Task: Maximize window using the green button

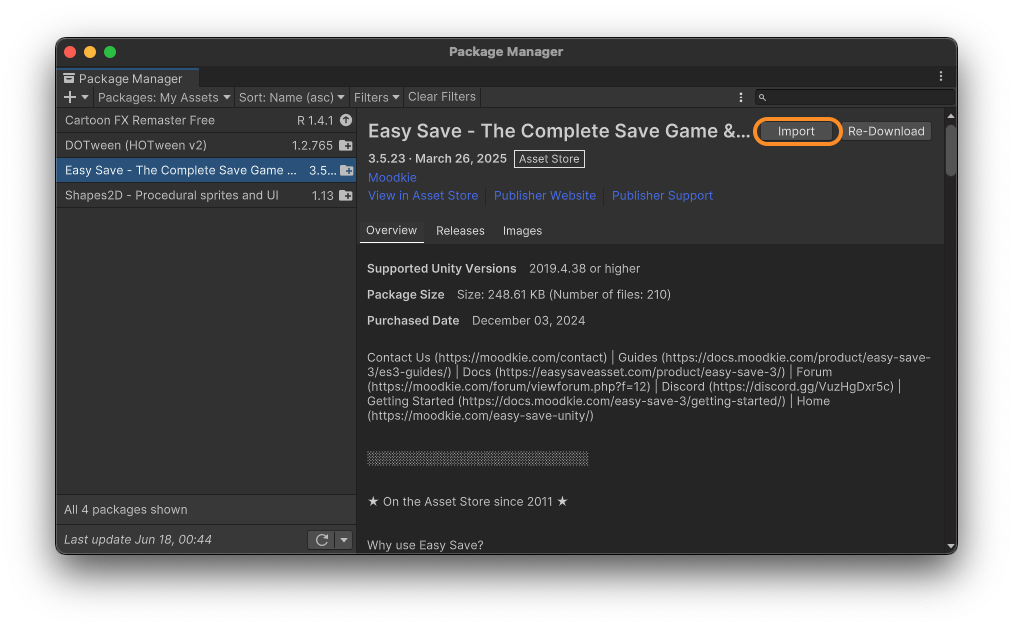Action: [x=110, y=52]
